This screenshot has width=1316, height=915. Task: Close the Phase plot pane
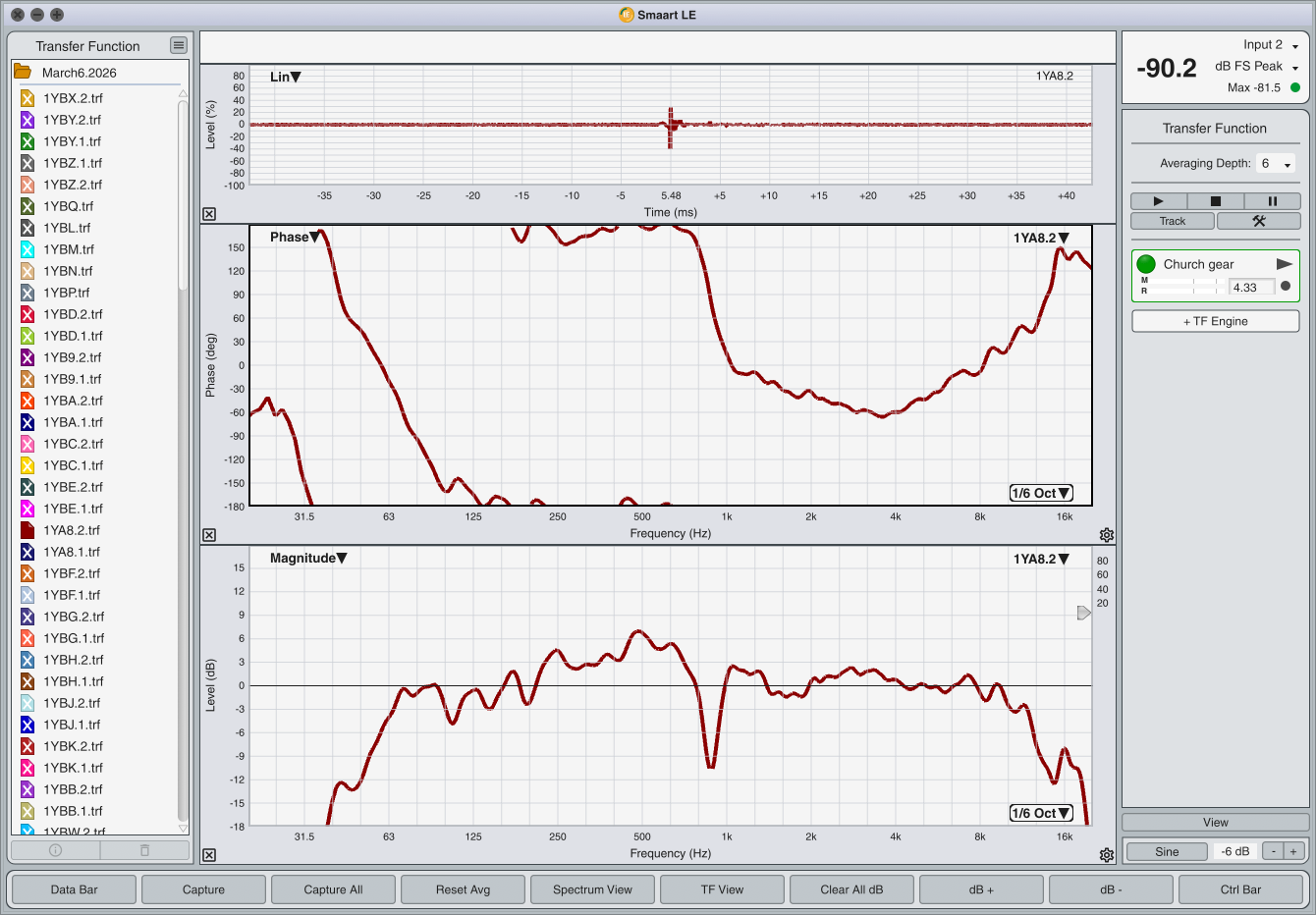point(209,535)
